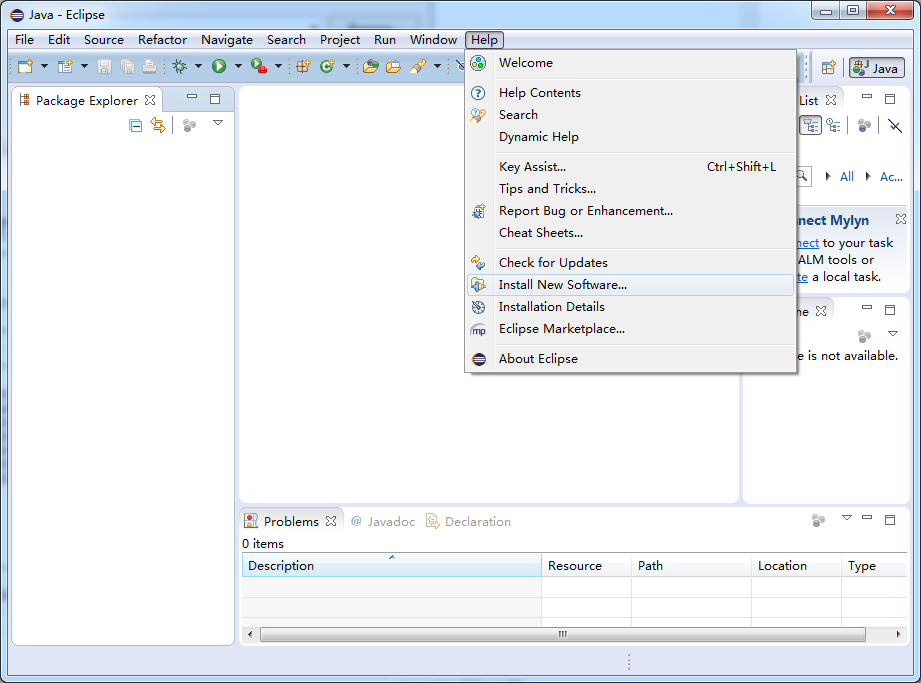This screenshot has height=683, width=921.
Task: Click Hide Completed Tasks in Task List
Action: point(895,126)
